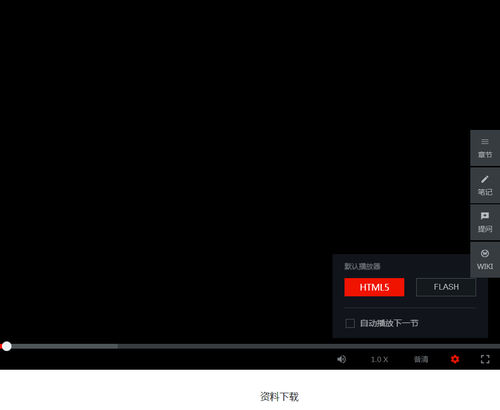Seek near the end of the progress bar
Image resolution: width=500 pixels, height=410 pixels.
pyautogui.click(x=490, y=346)
